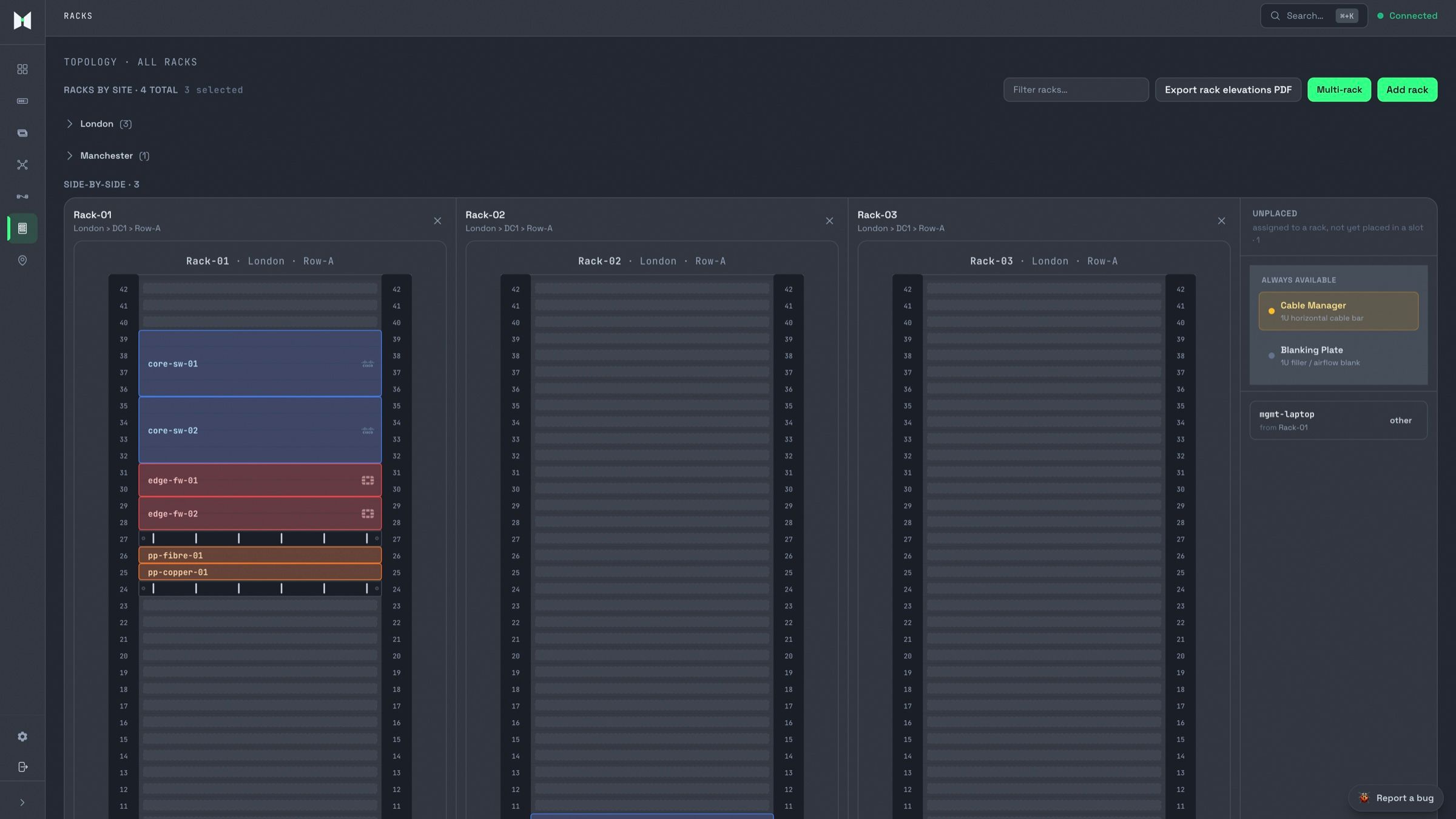Open the active Racks sidebar item
The height and width of the screenshot is (819, 1456).
22,229
